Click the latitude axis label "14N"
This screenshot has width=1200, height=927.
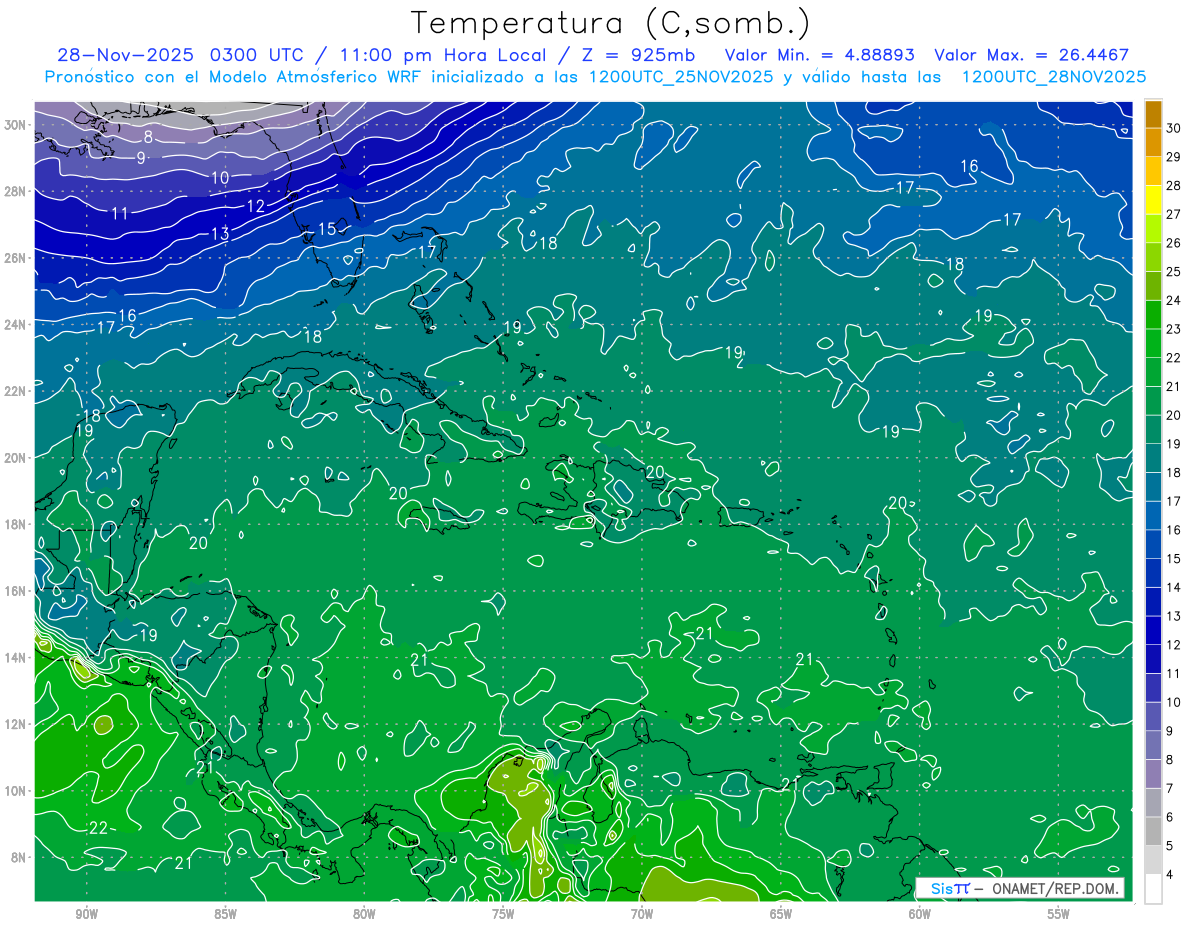(x=16, y=657)
